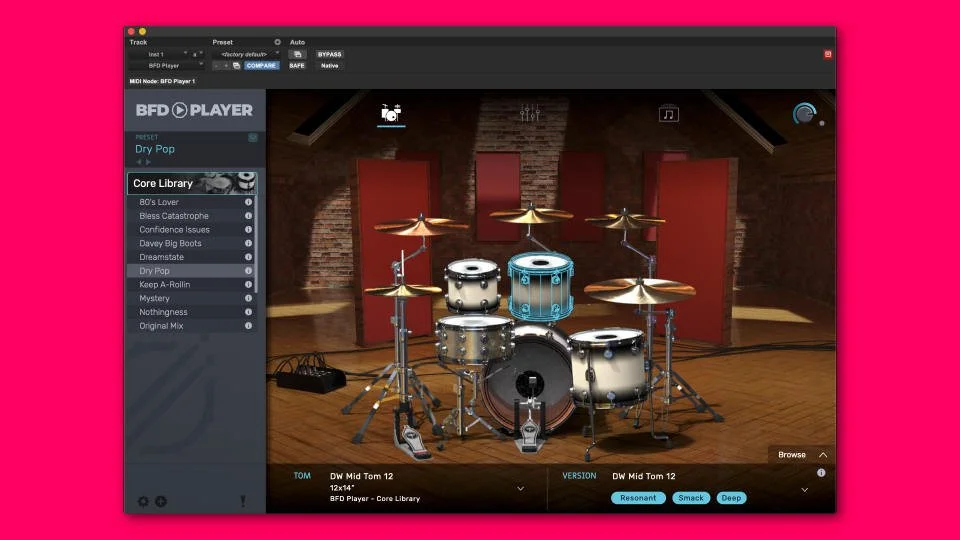Select the highlighted blue mid tom drum
This screenshot has width=960, height=540.
click(x=541, y=287)
